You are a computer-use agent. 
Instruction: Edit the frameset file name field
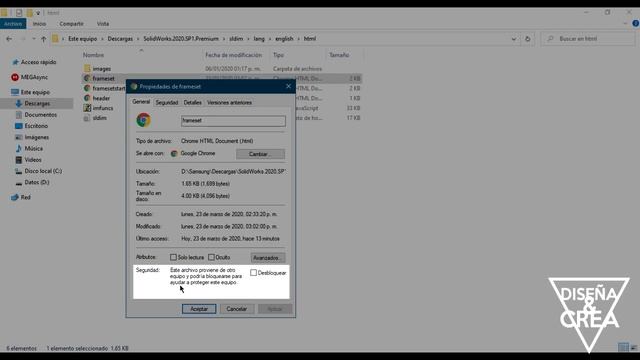coord(233,120)
